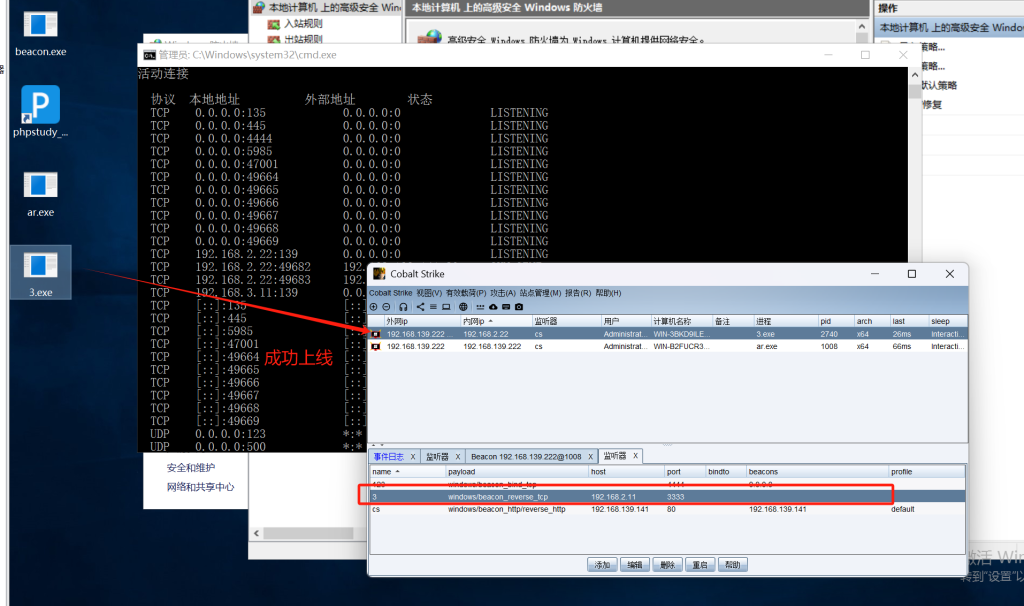This screenshot has height=606, width=1024.
Task: Select 3.exe on the desktop
Action: pos(40,273)
